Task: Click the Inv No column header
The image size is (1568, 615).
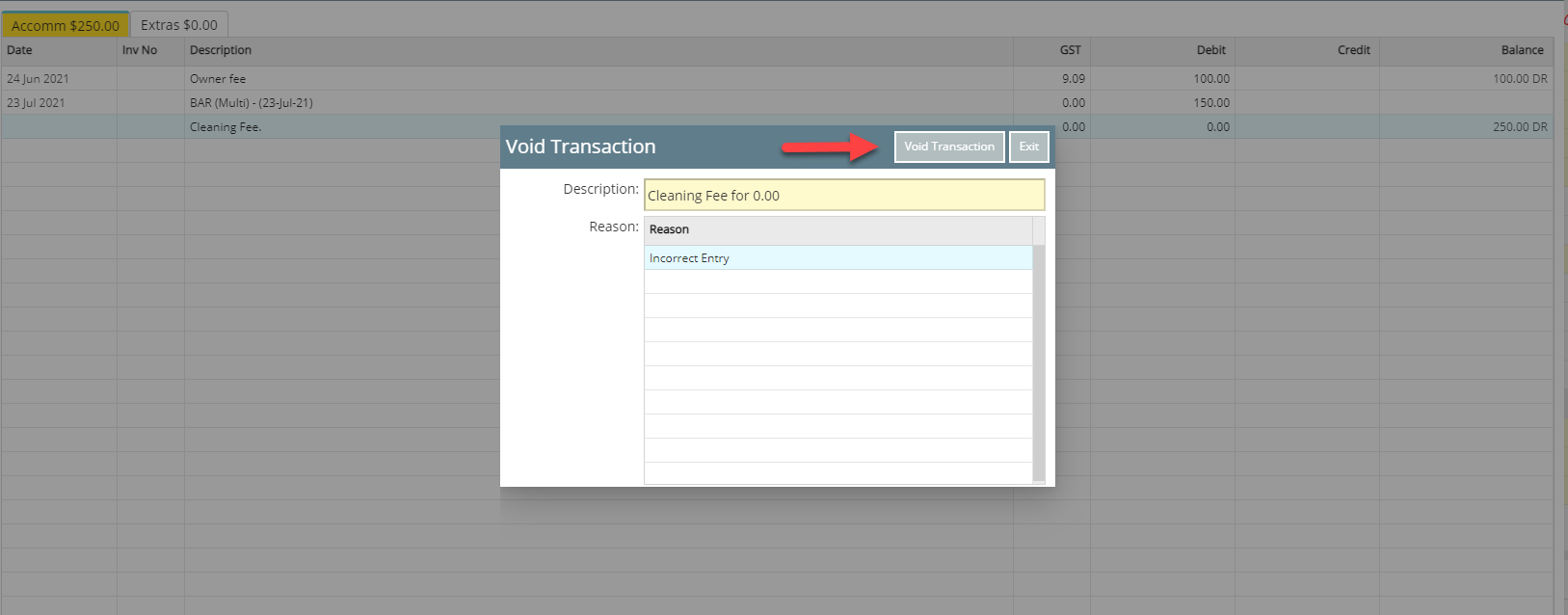Action: coord(140,50)
